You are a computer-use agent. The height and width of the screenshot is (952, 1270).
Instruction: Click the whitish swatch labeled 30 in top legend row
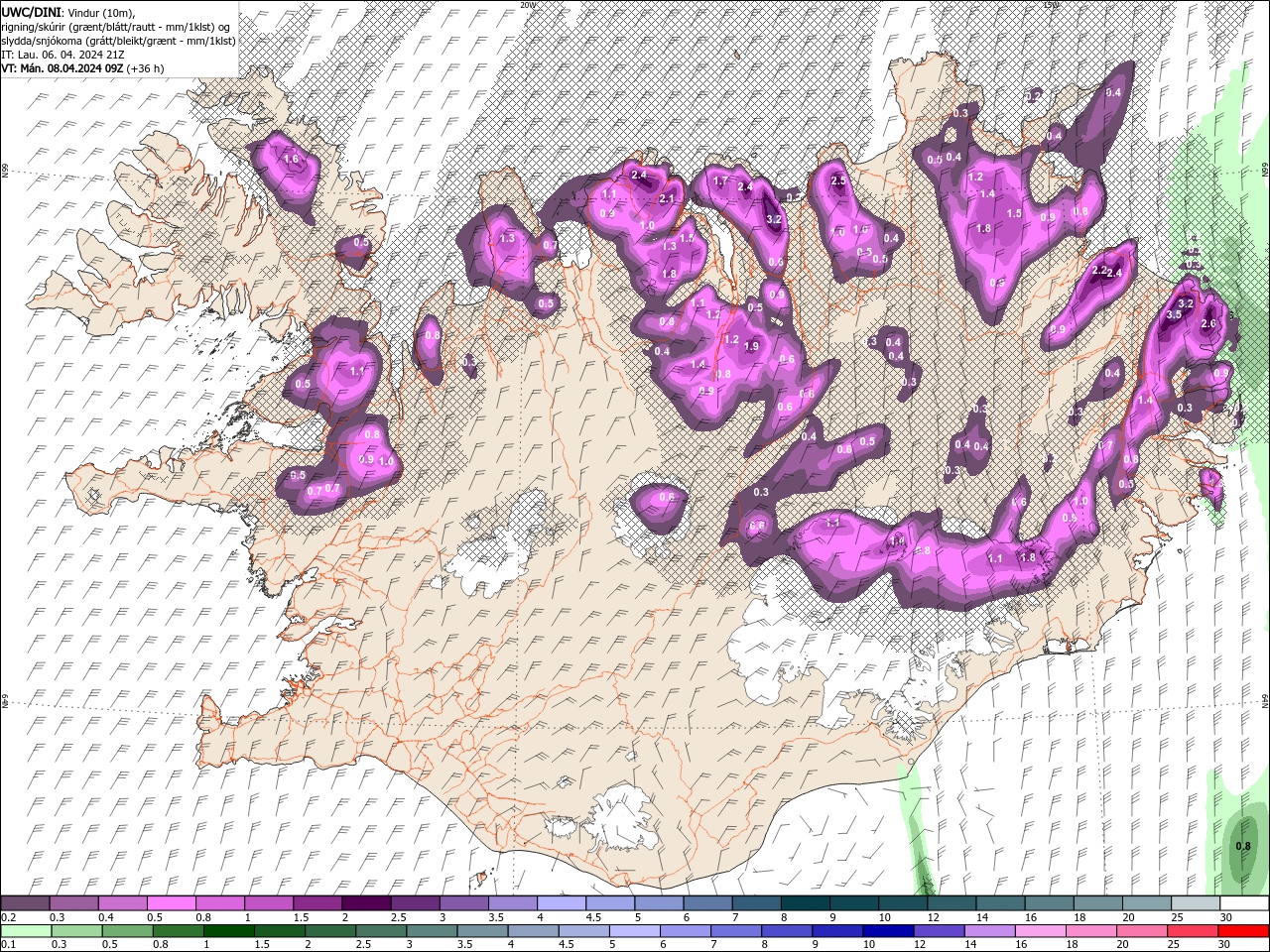click(x=1244, y=903)
